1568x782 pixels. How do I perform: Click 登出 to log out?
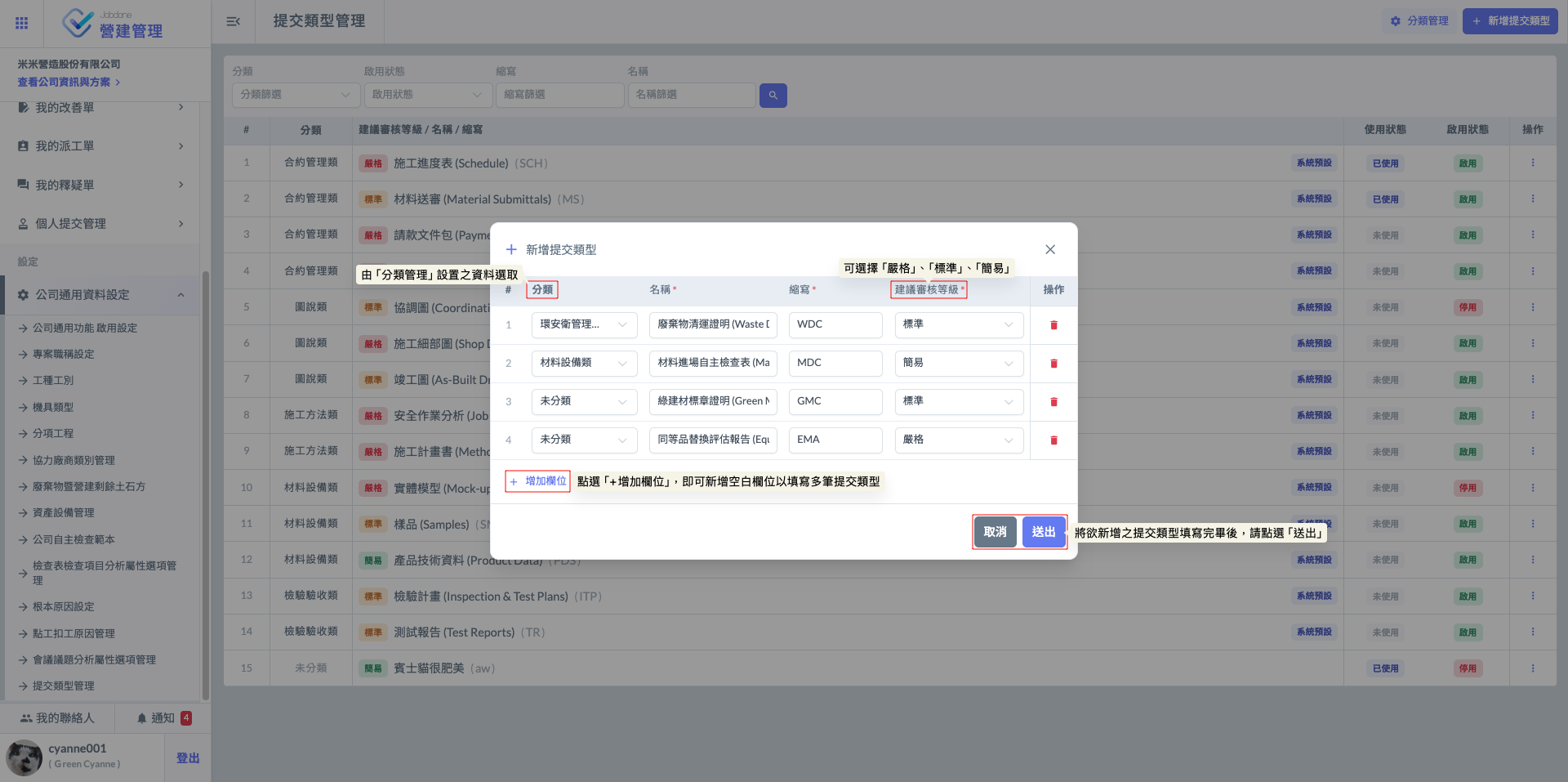[188, 758]
